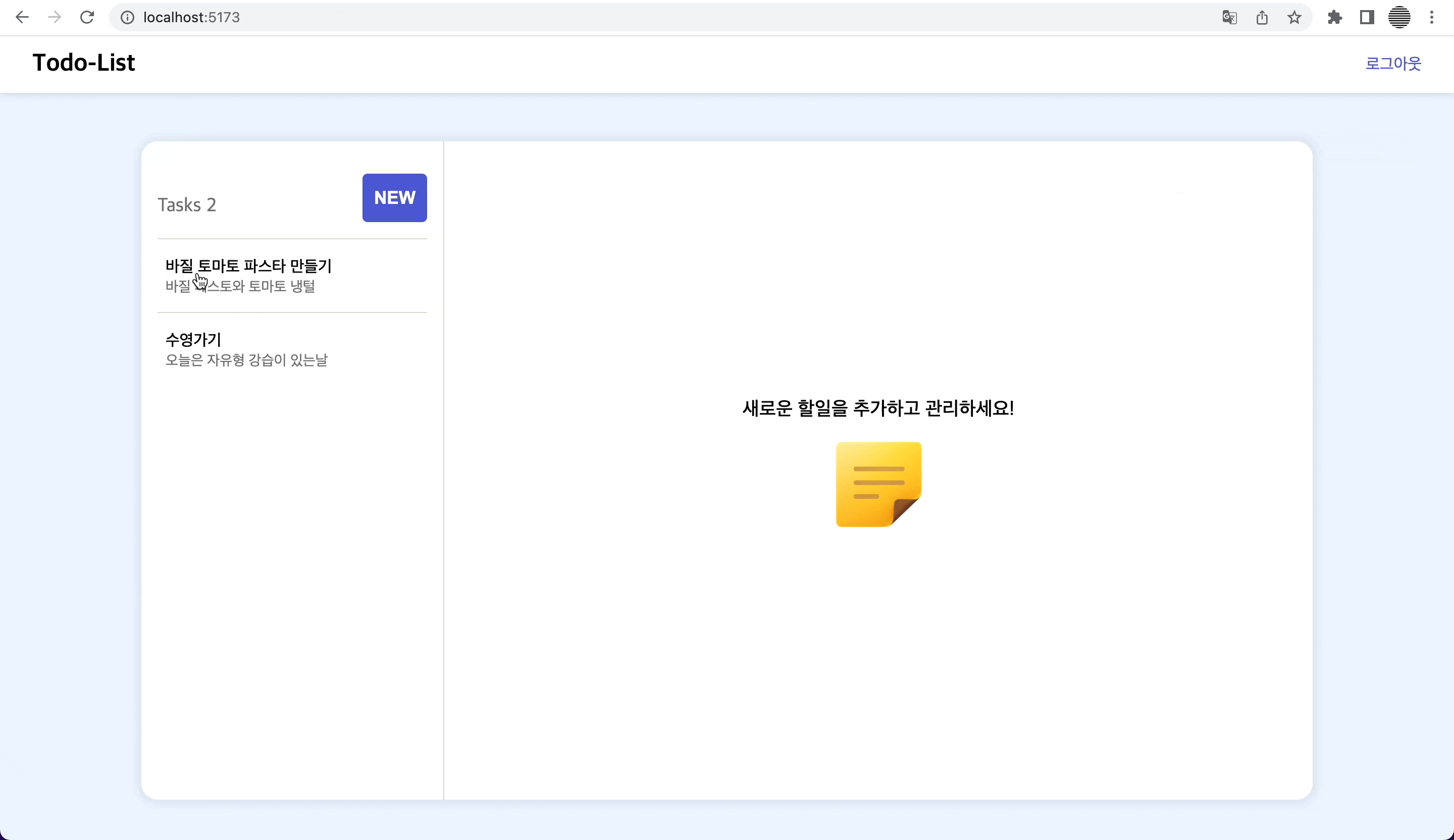Open the profile avatar menu
The width and height of the screenshot is (1454, 840).
click(1399, 17)
